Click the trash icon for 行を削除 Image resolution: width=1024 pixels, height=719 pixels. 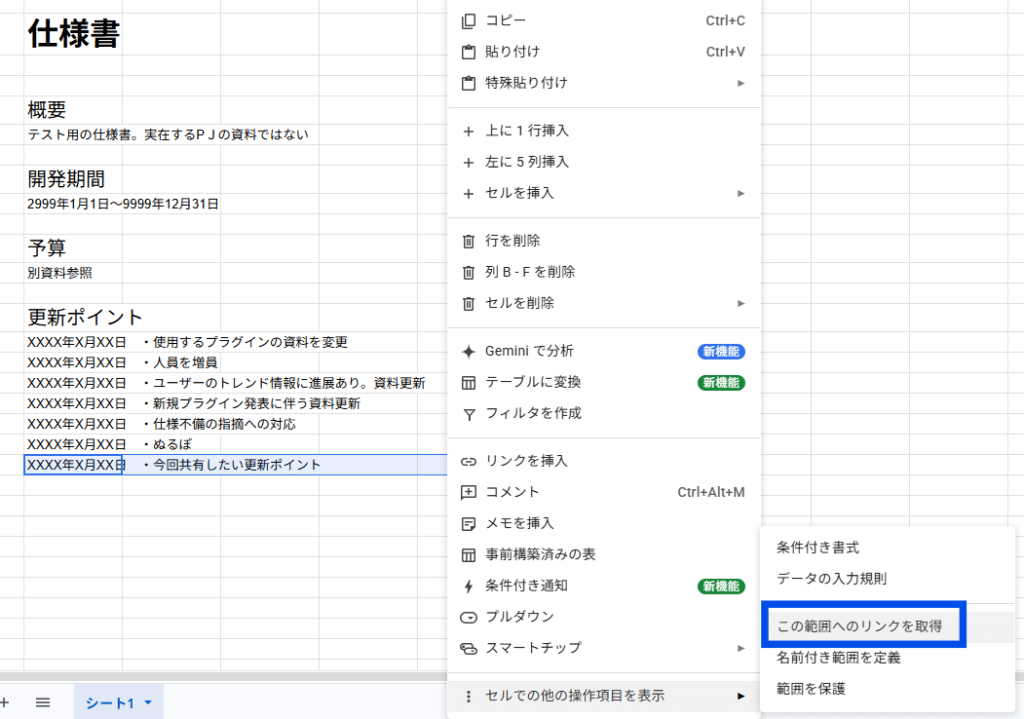coord(468,241)
